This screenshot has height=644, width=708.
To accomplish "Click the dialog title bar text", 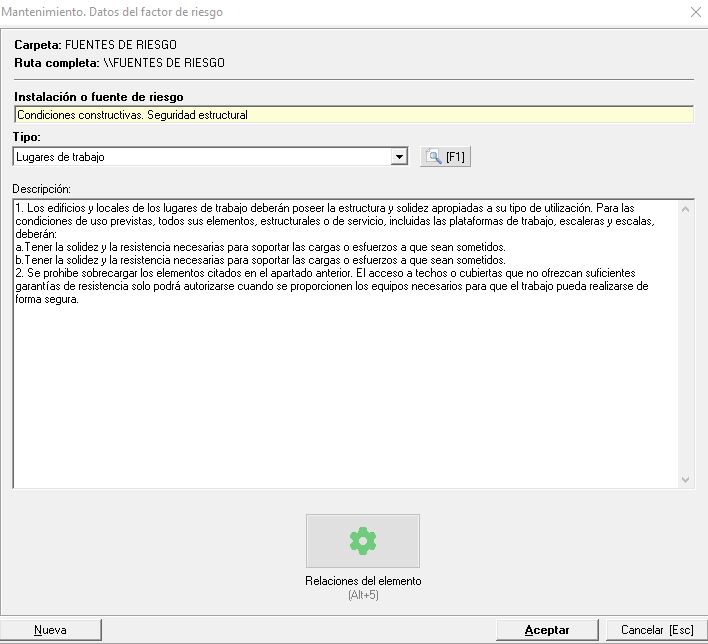I will coord(112,12).
